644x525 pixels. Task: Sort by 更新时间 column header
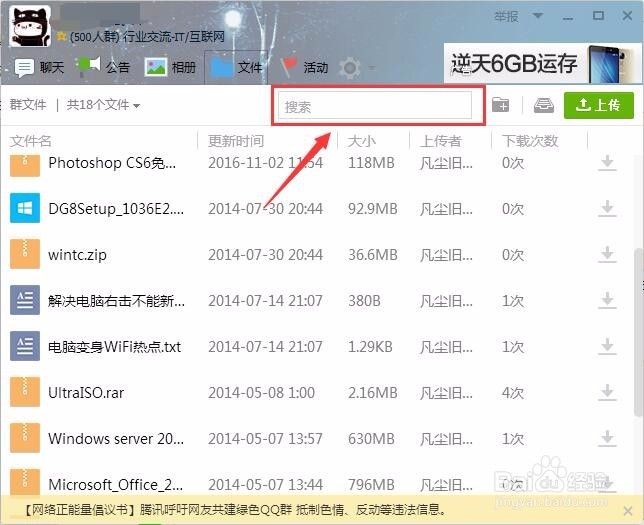point(236,141)
